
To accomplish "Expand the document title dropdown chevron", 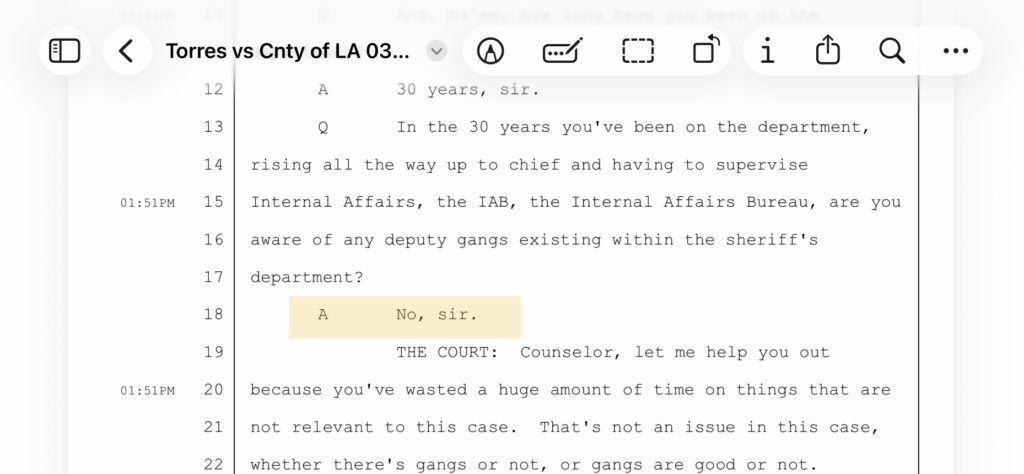I will (436, 51).
